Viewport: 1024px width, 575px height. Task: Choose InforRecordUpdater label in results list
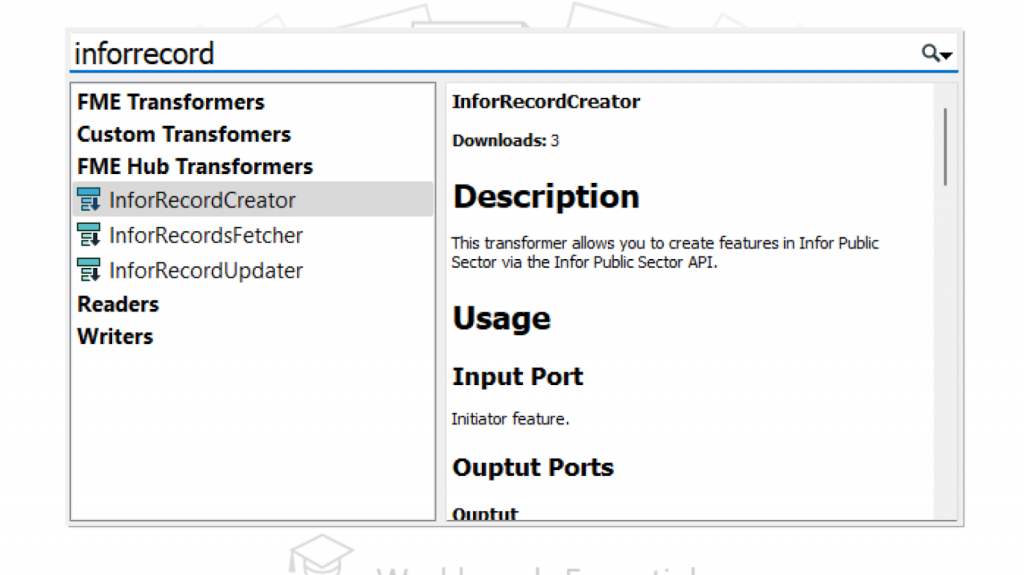coord(206,271)
